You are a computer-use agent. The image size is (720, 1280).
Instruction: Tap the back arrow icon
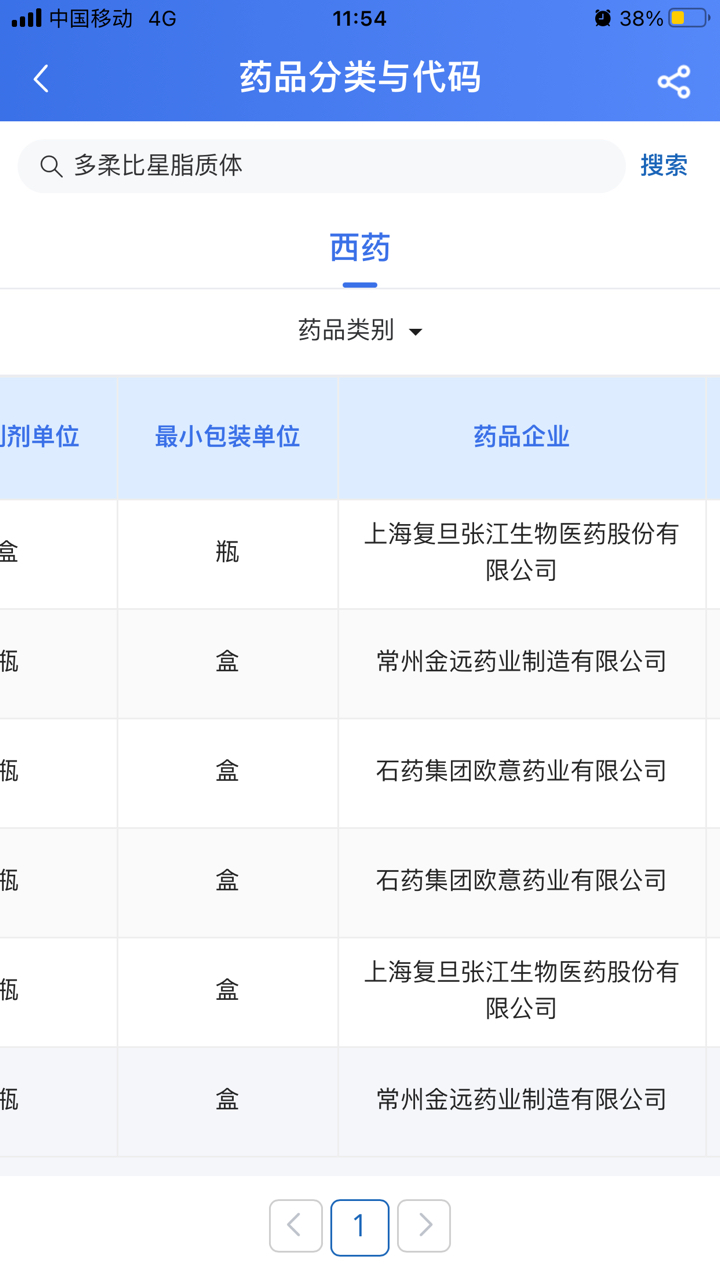click(41, 79)
